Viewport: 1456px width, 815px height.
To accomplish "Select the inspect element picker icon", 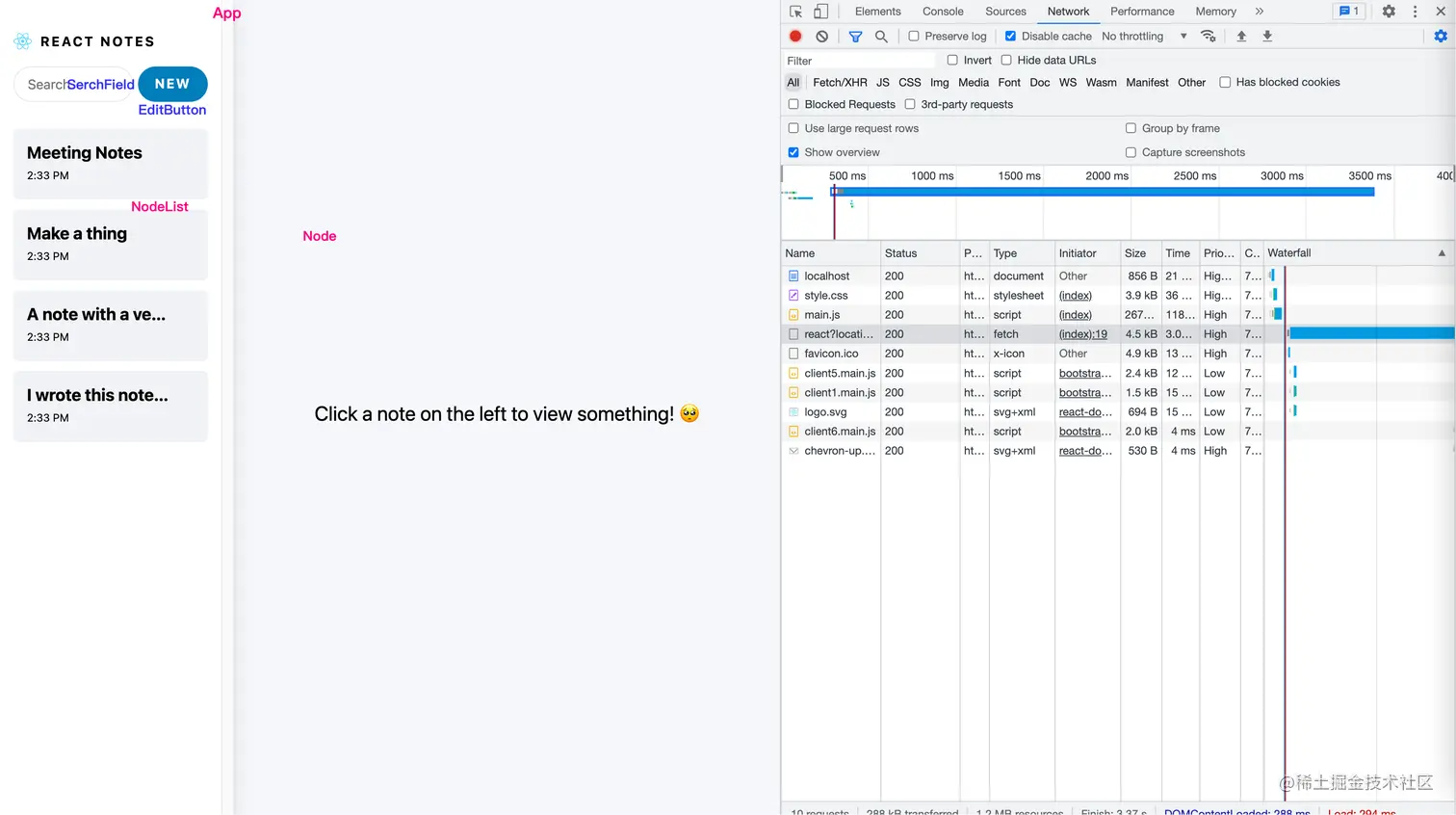I will click(x=795, y=12).
